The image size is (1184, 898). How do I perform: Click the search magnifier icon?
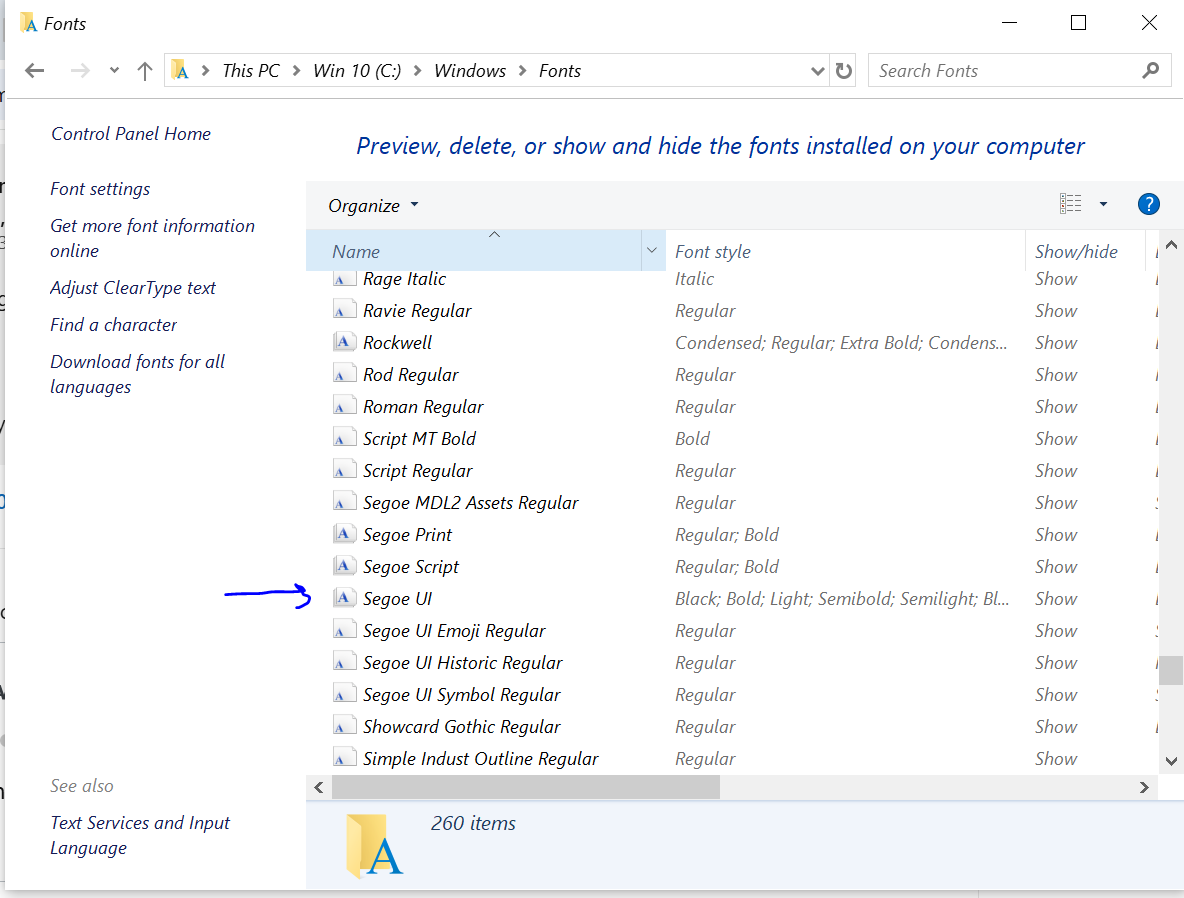click(1151, 70)
